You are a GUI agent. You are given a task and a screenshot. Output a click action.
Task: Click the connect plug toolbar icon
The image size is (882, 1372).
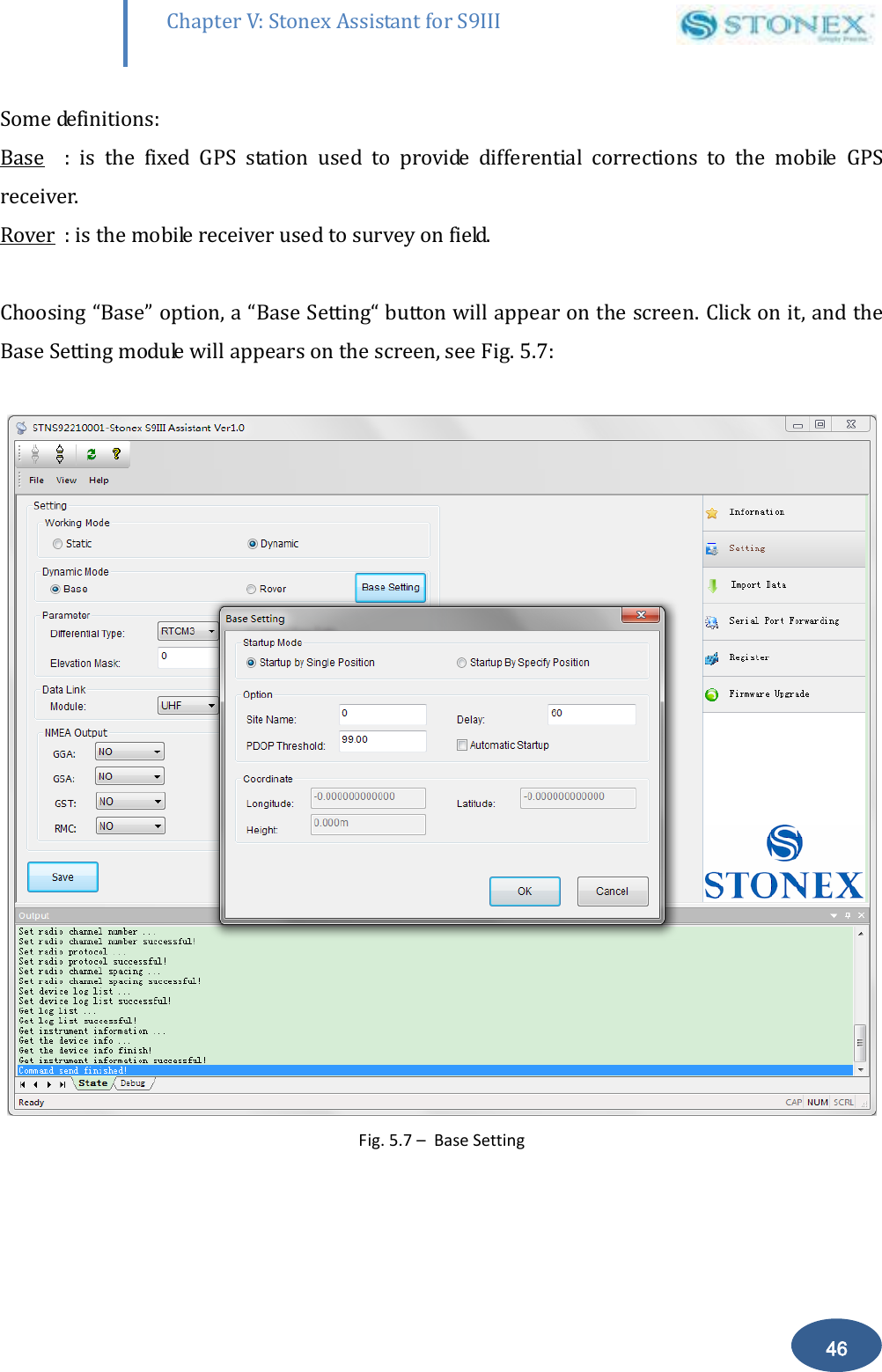point(35,454)
